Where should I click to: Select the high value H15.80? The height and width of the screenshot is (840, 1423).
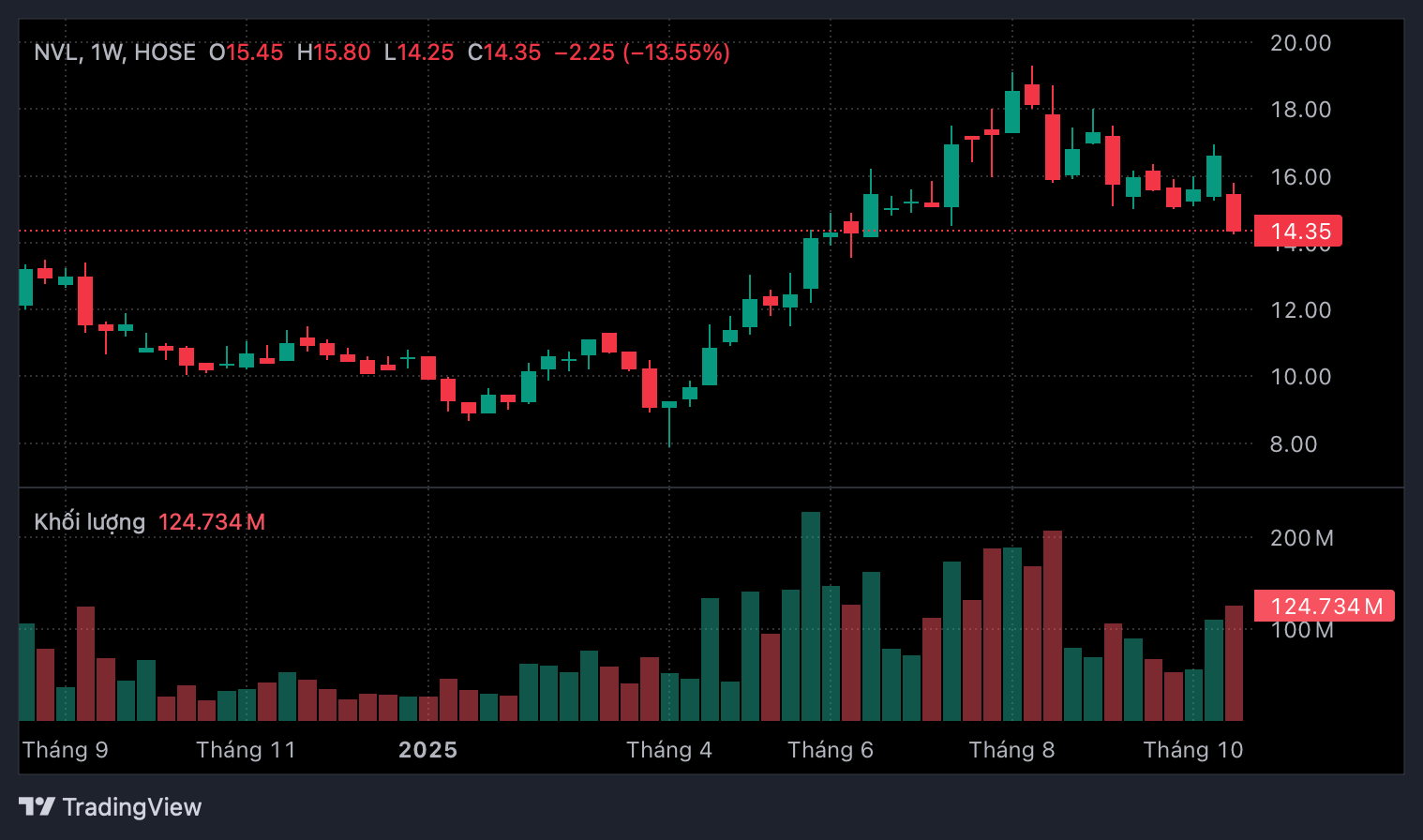point(334,52)
